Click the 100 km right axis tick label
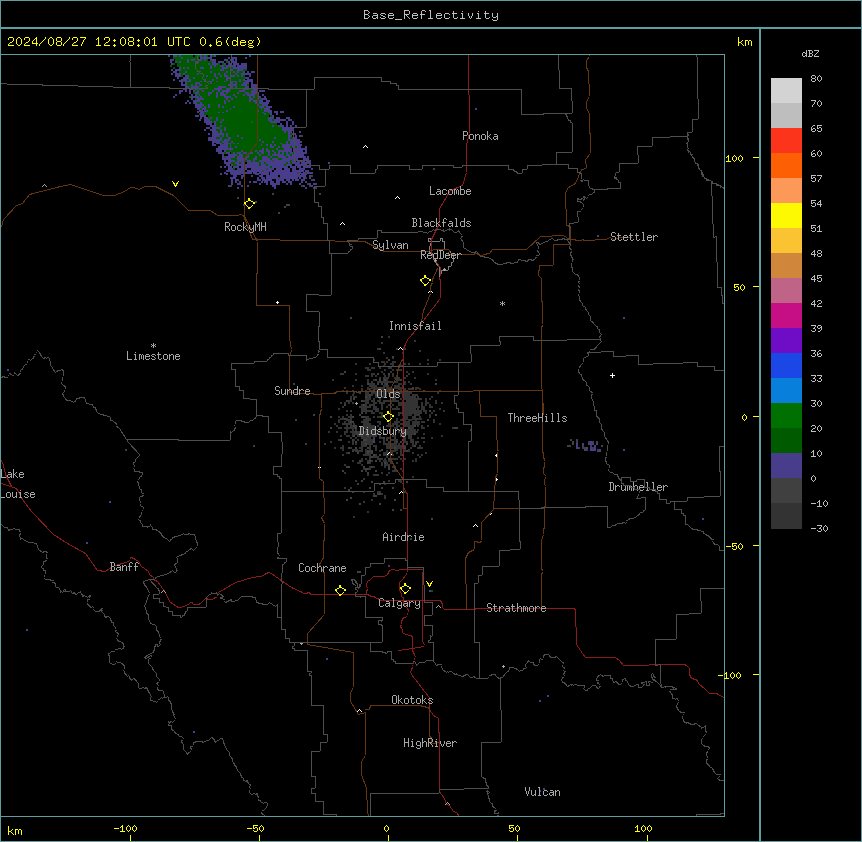The image size is (862, 842). (734, 158)
